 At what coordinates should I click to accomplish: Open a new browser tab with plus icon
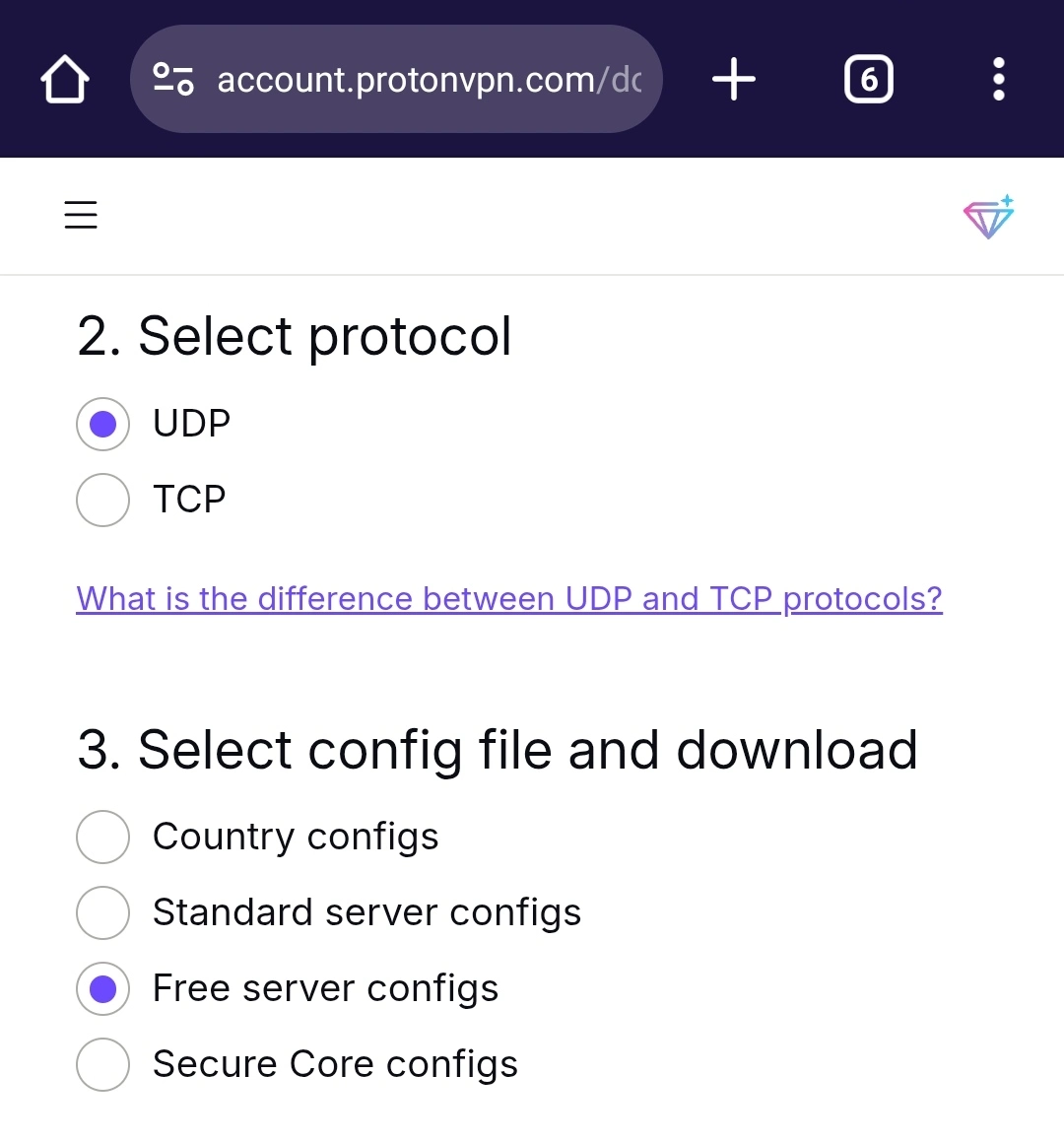click(733, 79)
